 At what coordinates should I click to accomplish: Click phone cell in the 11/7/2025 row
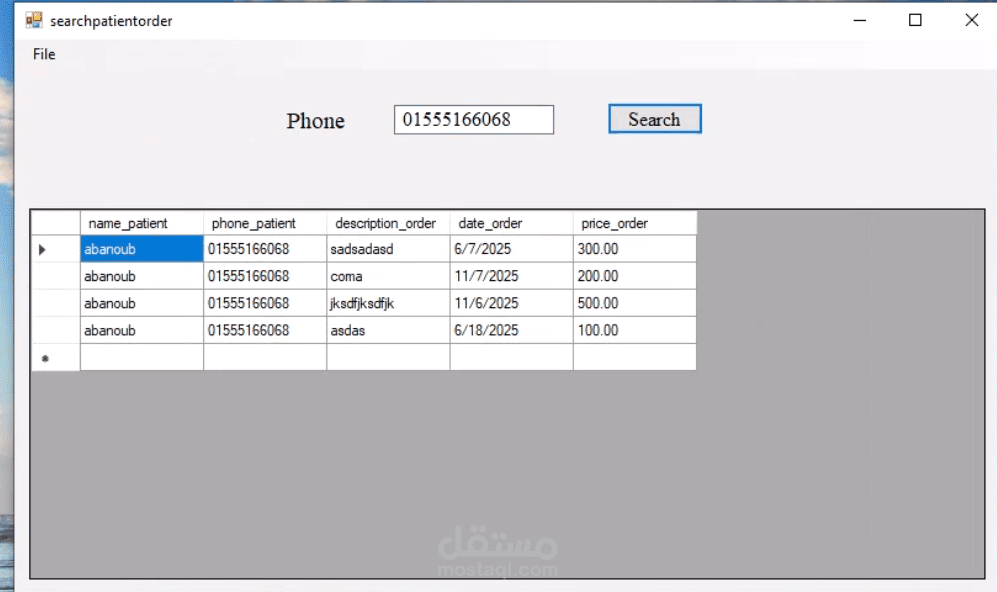[265, 276]
